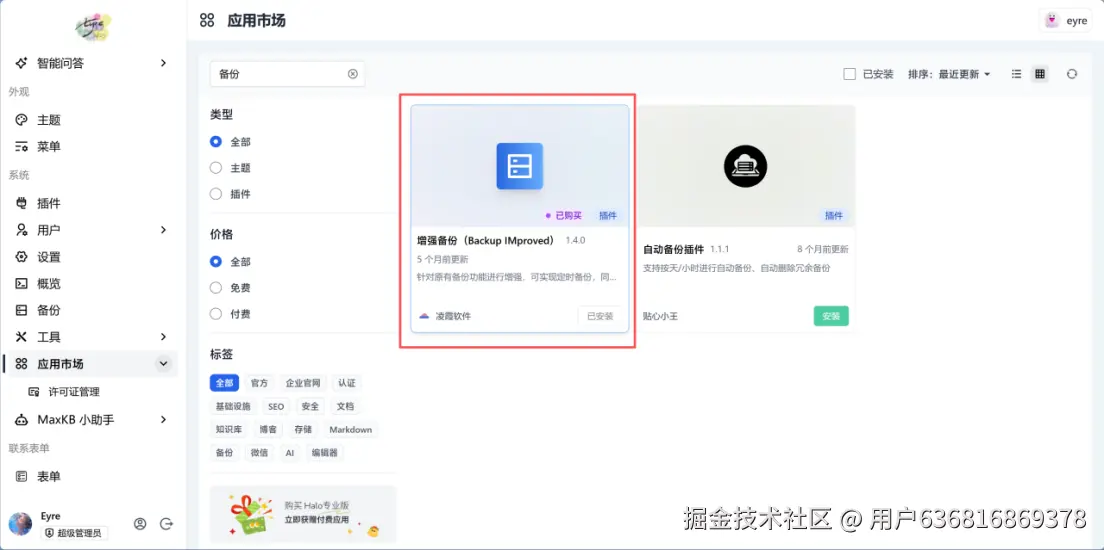Open the 排序: 最近更新 dropdown
Viewport: 1104px width, 550px height.
click(949, 74)
